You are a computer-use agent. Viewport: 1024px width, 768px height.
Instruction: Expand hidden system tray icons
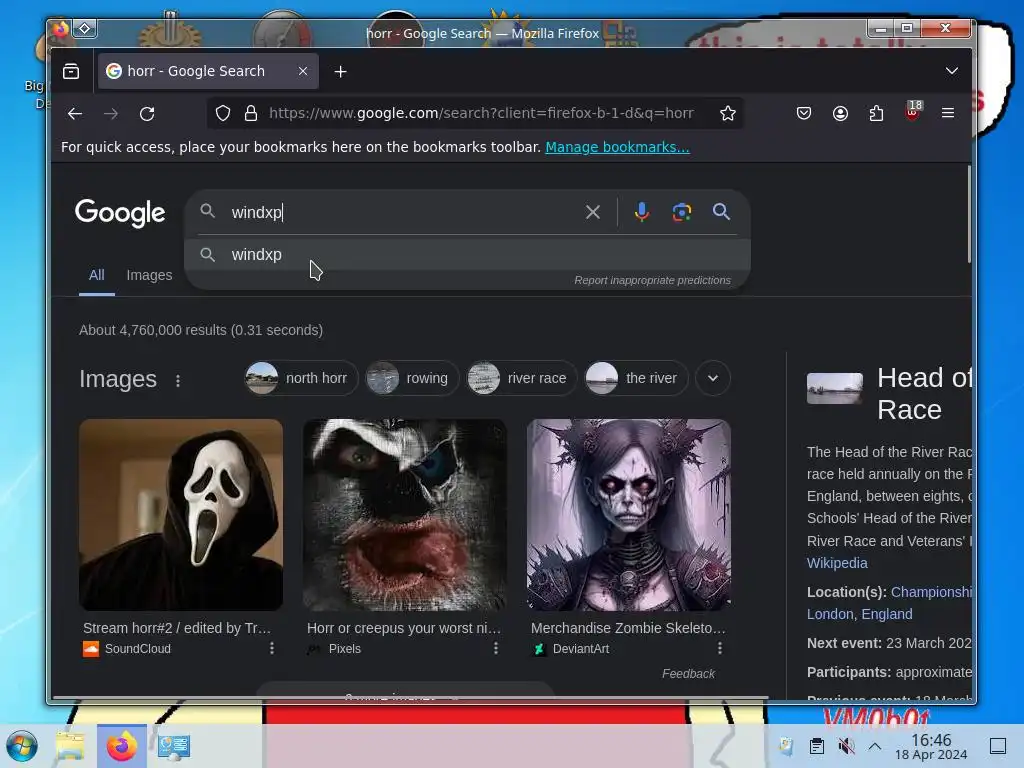(x=875, y=746)
